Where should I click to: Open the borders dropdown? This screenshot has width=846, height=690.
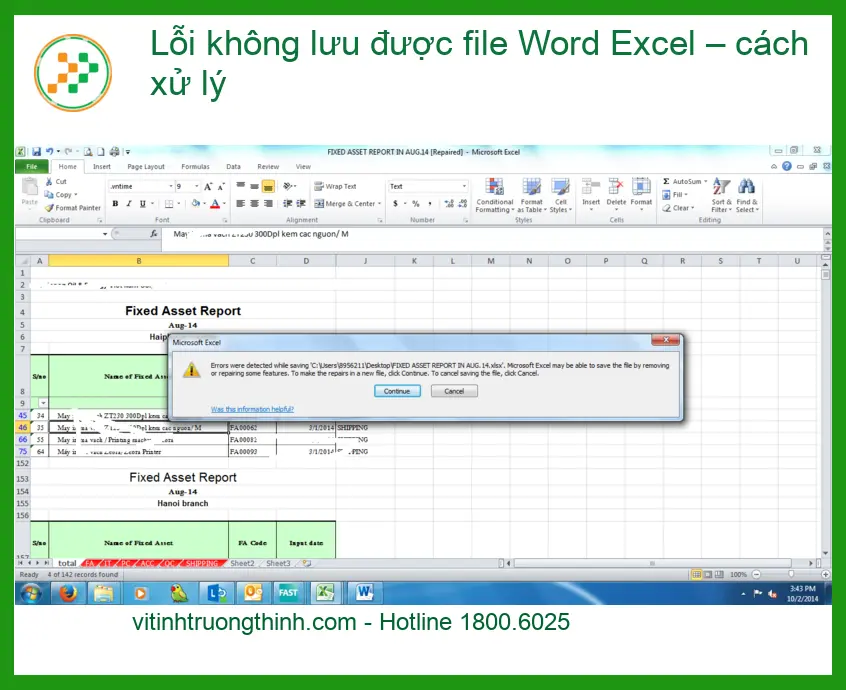coord(179,203)
